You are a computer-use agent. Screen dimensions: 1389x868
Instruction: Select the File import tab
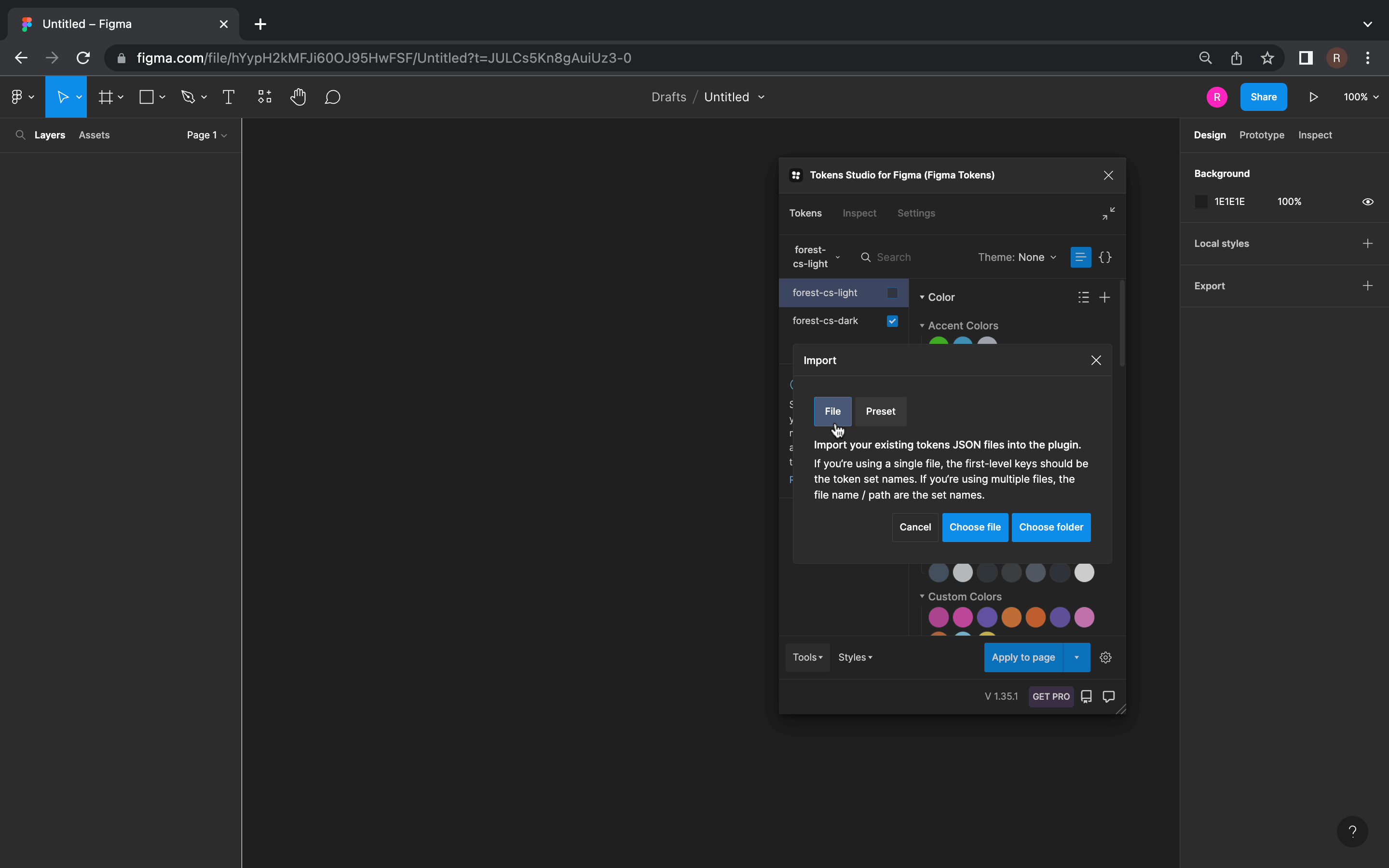coord(832,411)
